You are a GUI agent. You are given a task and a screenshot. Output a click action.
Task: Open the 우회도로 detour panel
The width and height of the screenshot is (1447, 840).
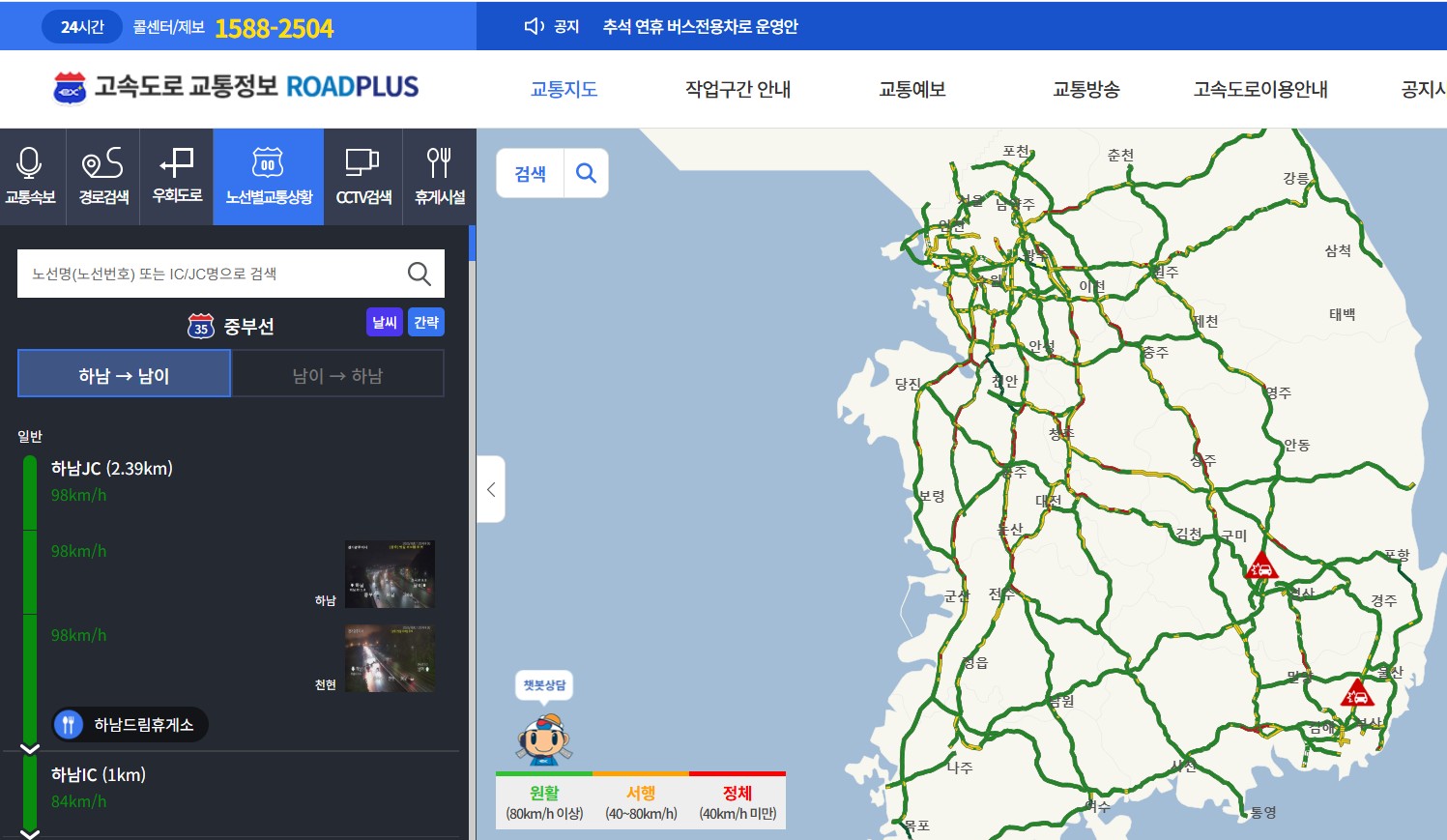(177, 177)
